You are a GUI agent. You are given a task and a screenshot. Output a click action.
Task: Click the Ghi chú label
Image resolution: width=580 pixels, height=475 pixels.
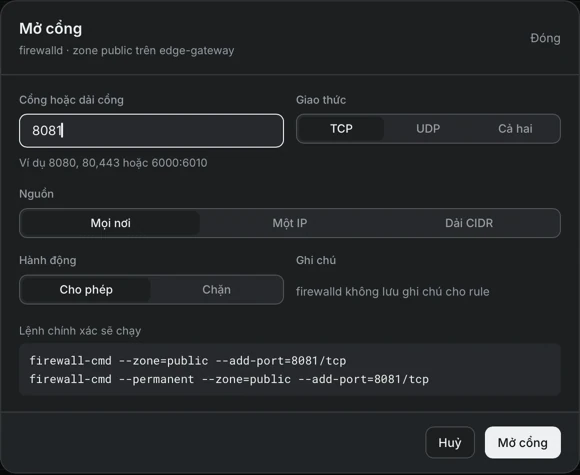click(316, 260)
